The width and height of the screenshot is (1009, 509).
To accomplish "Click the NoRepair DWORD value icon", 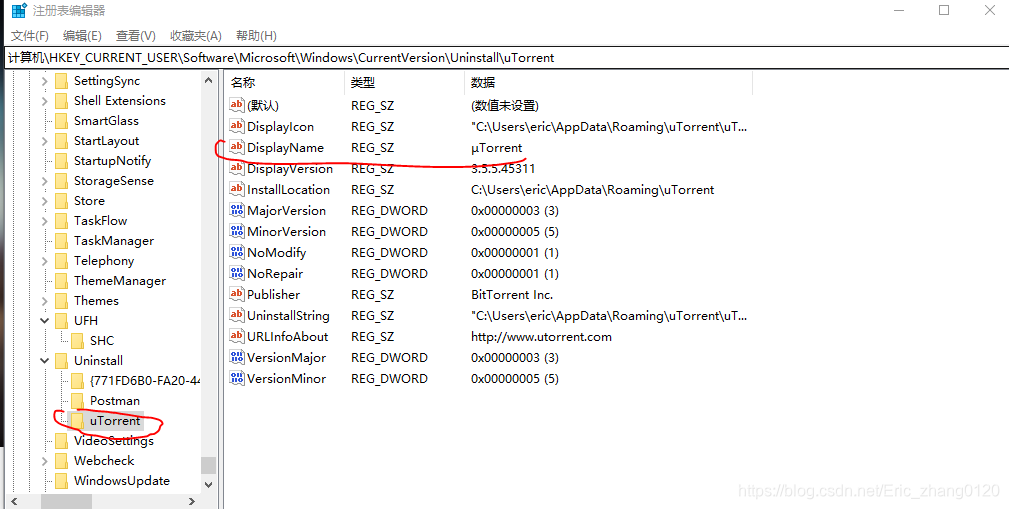I will 237,273.
